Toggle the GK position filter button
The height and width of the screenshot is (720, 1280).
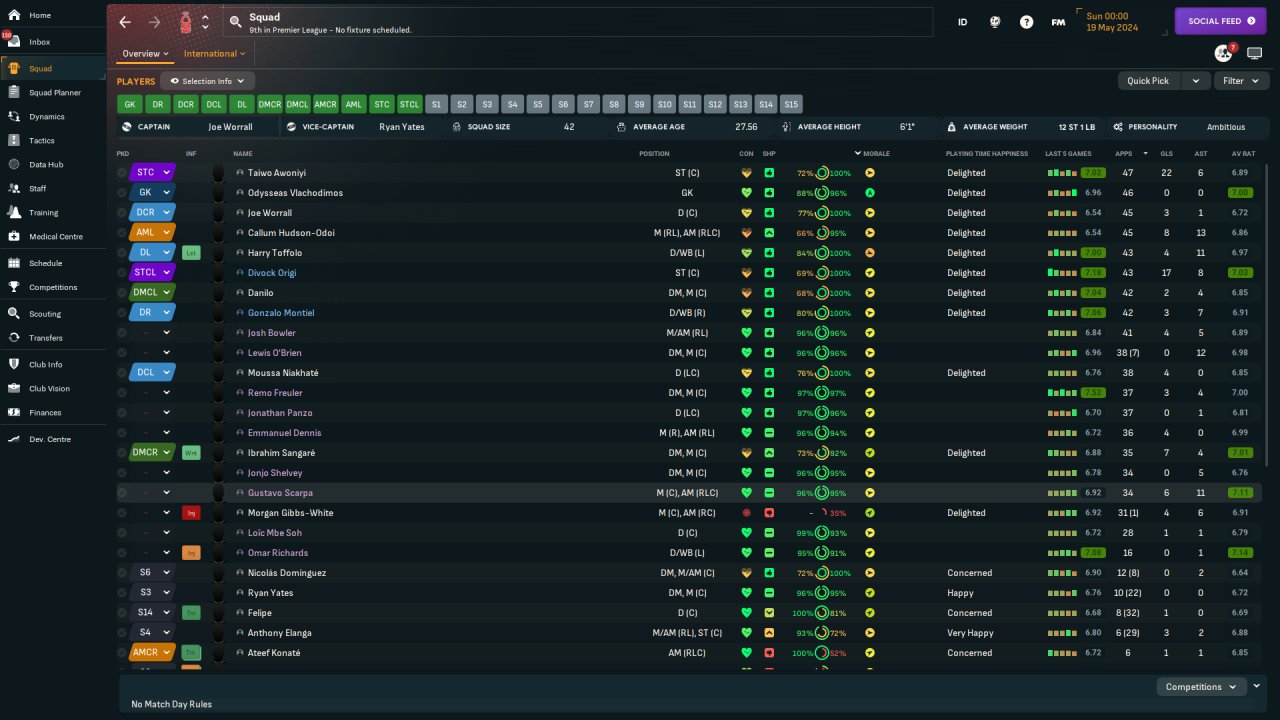coord(130,104)
